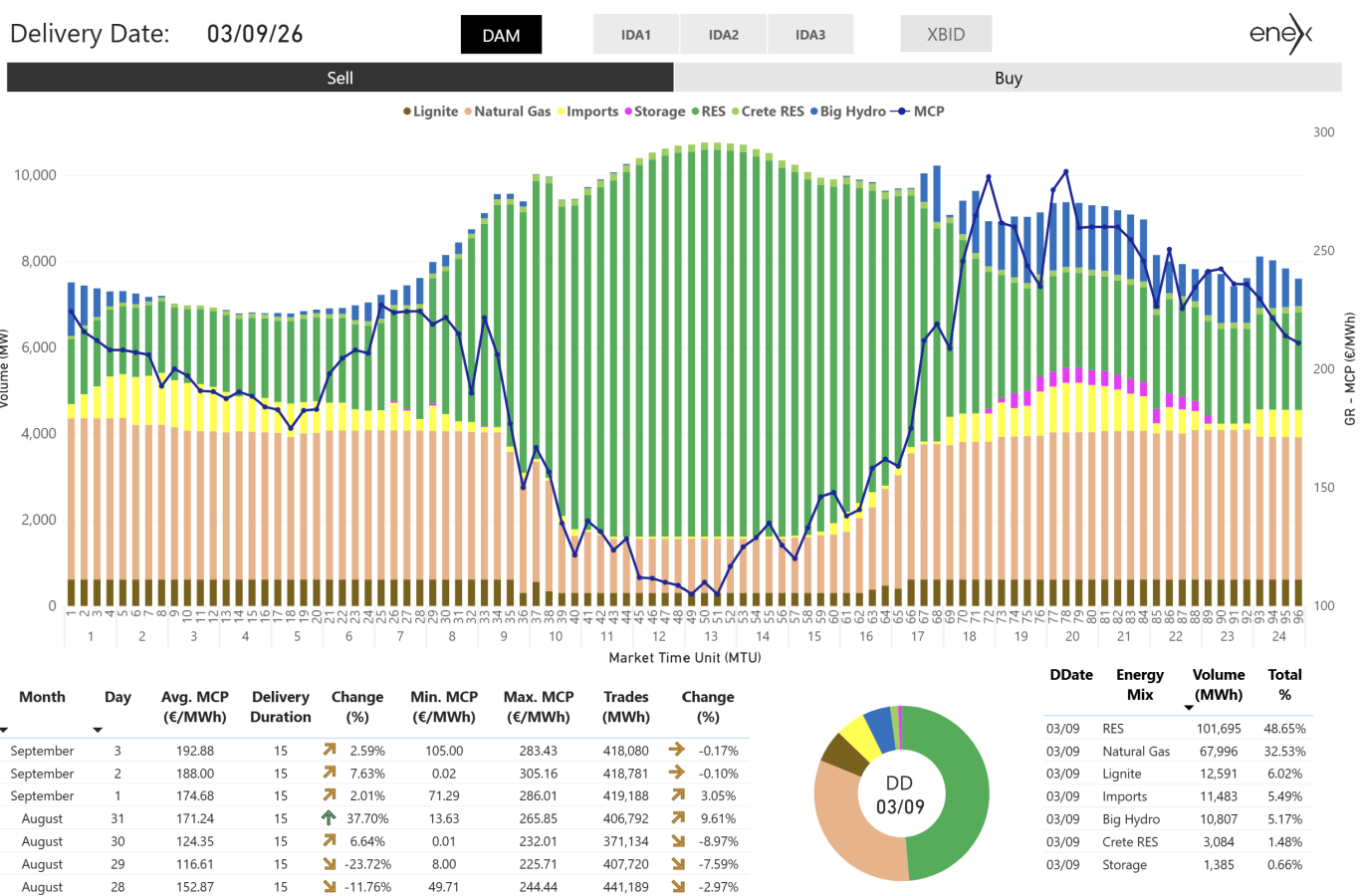Click the DD 03/09 donut center label
1362x896 pixels.
(900, 794)
